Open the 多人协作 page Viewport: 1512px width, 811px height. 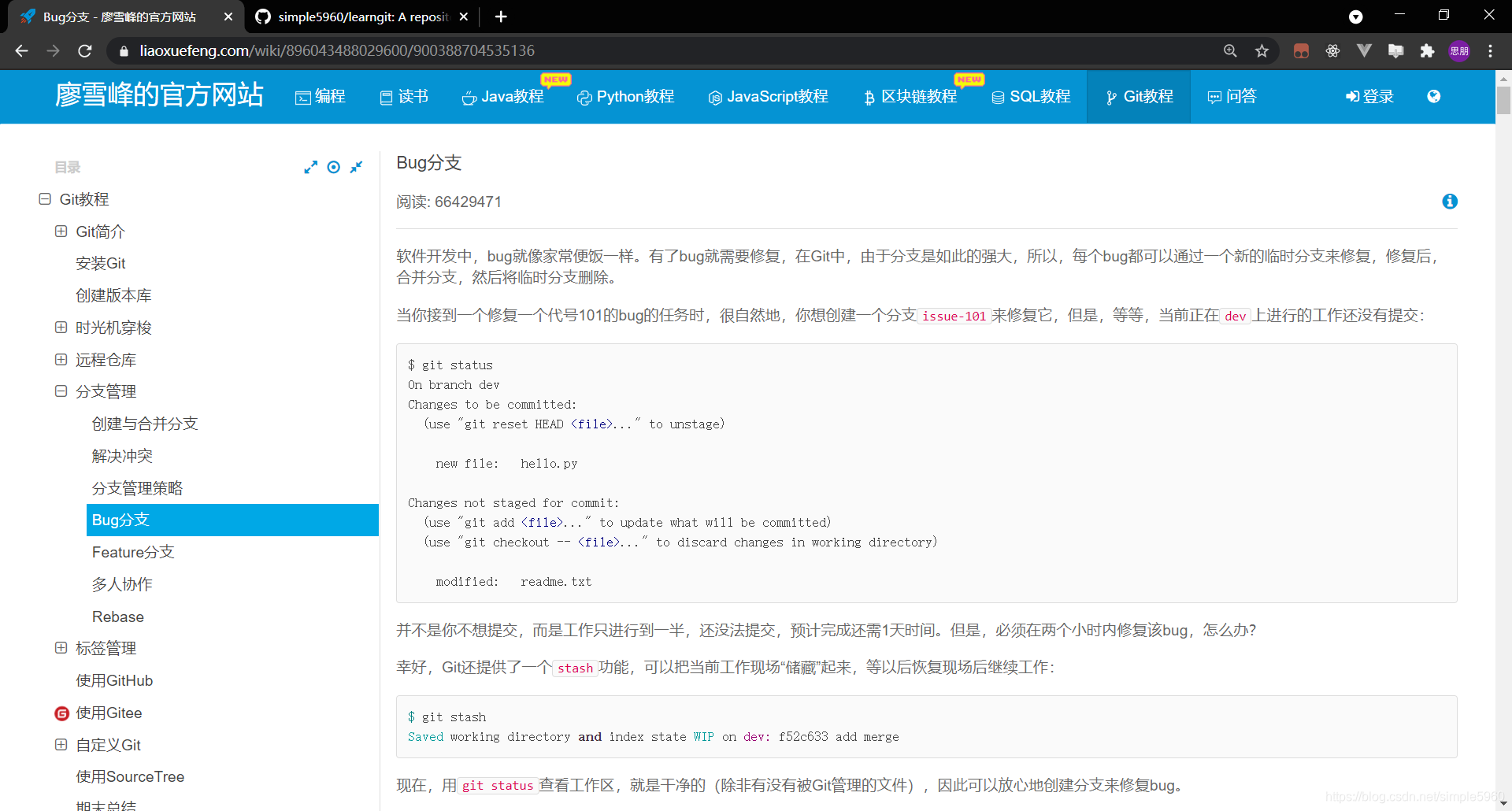point(122,584)
